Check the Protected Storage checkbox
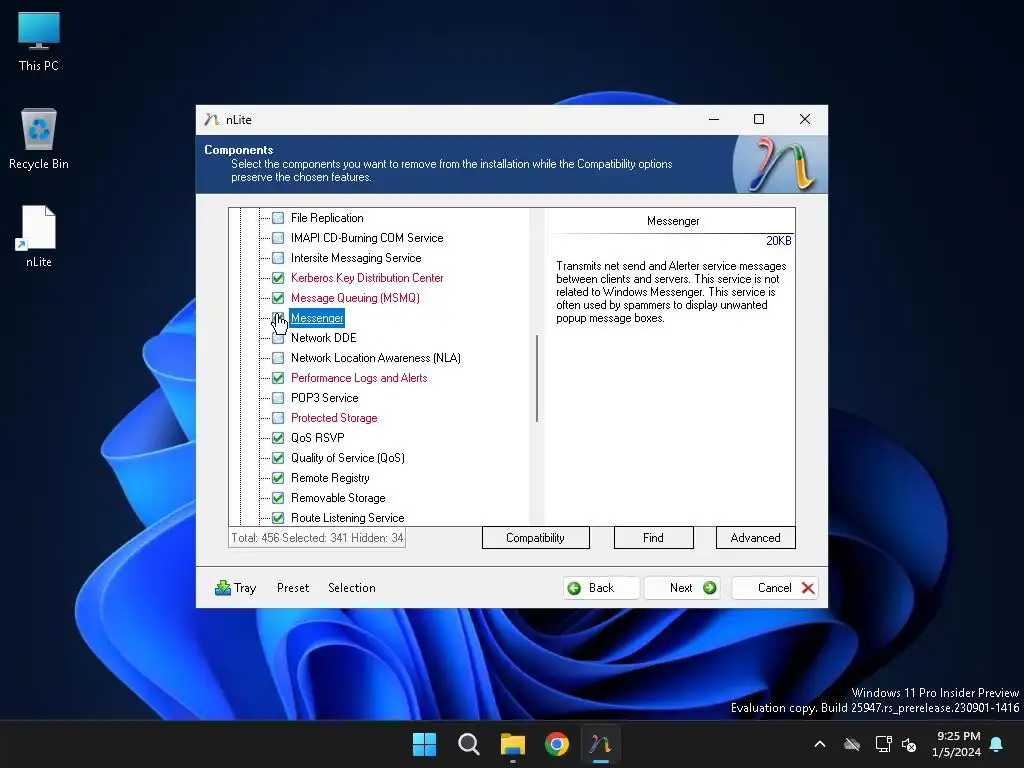Viewport: 1024px width, 768px height. click(x=278, y=418)
